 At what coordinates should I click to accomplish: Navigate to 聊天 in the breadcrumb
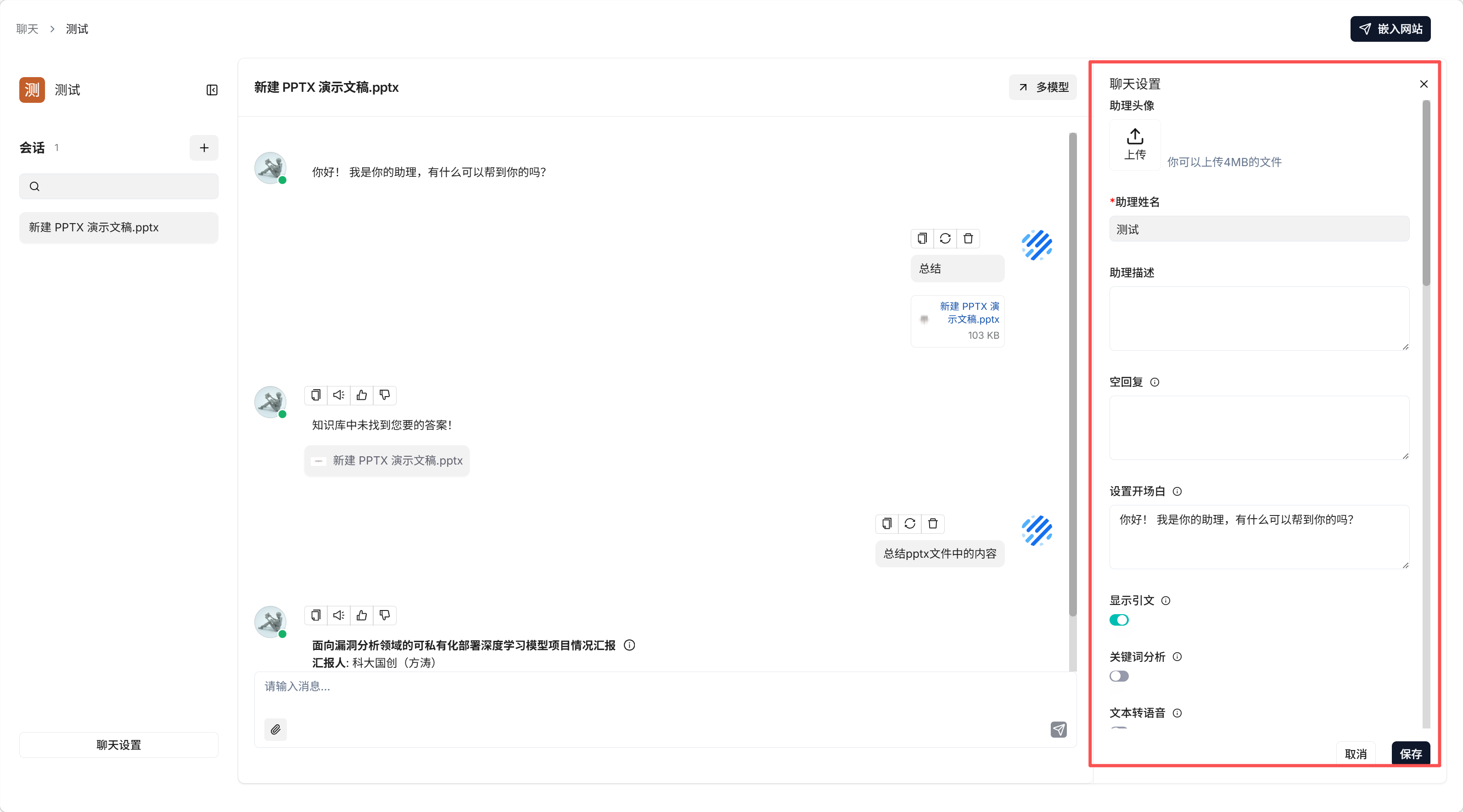pyautogui.click(x=26, y=28)
